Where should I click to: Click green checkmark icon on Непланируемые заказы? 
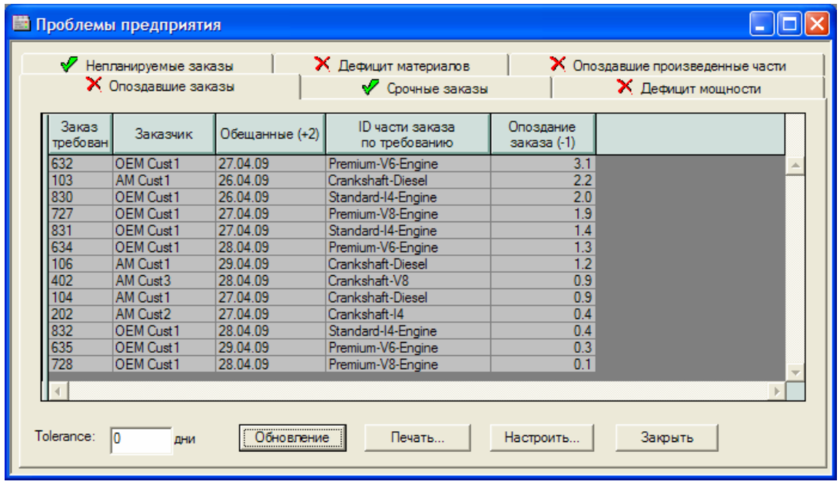(69, 65)
